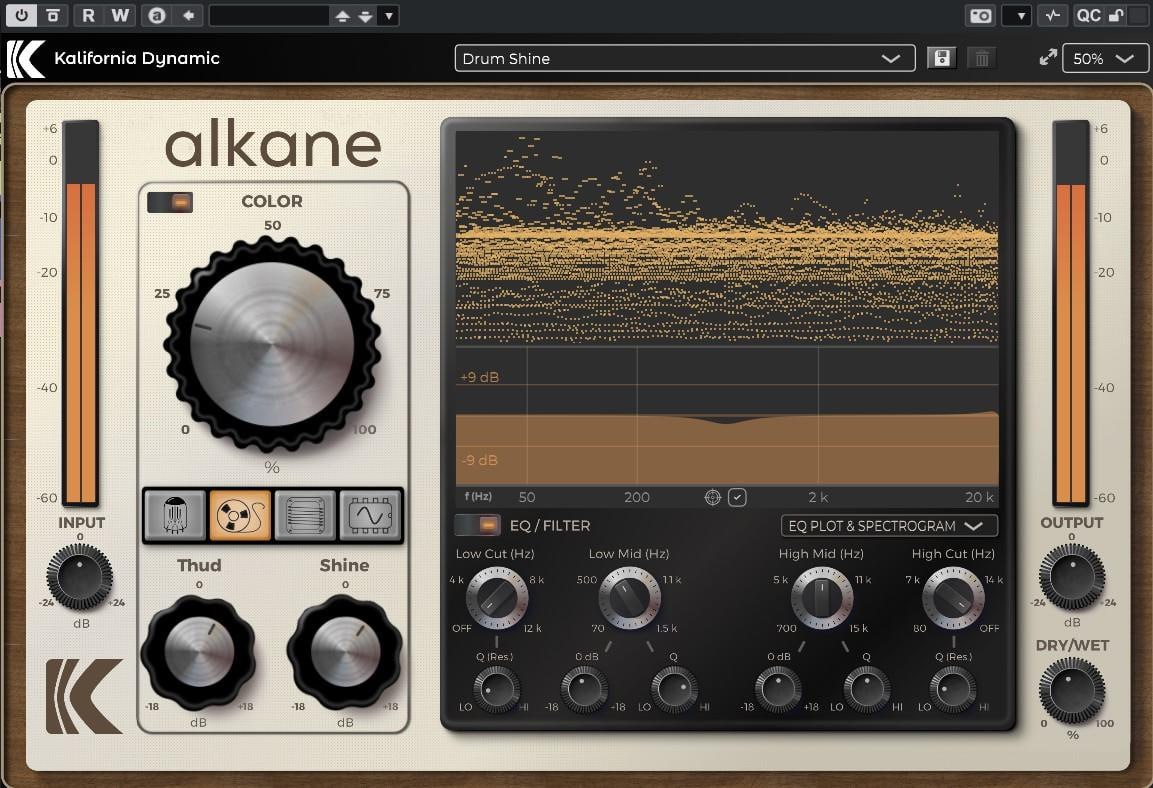
Task: Click the large COLOR percentage knob
Action: pos(272,343)
